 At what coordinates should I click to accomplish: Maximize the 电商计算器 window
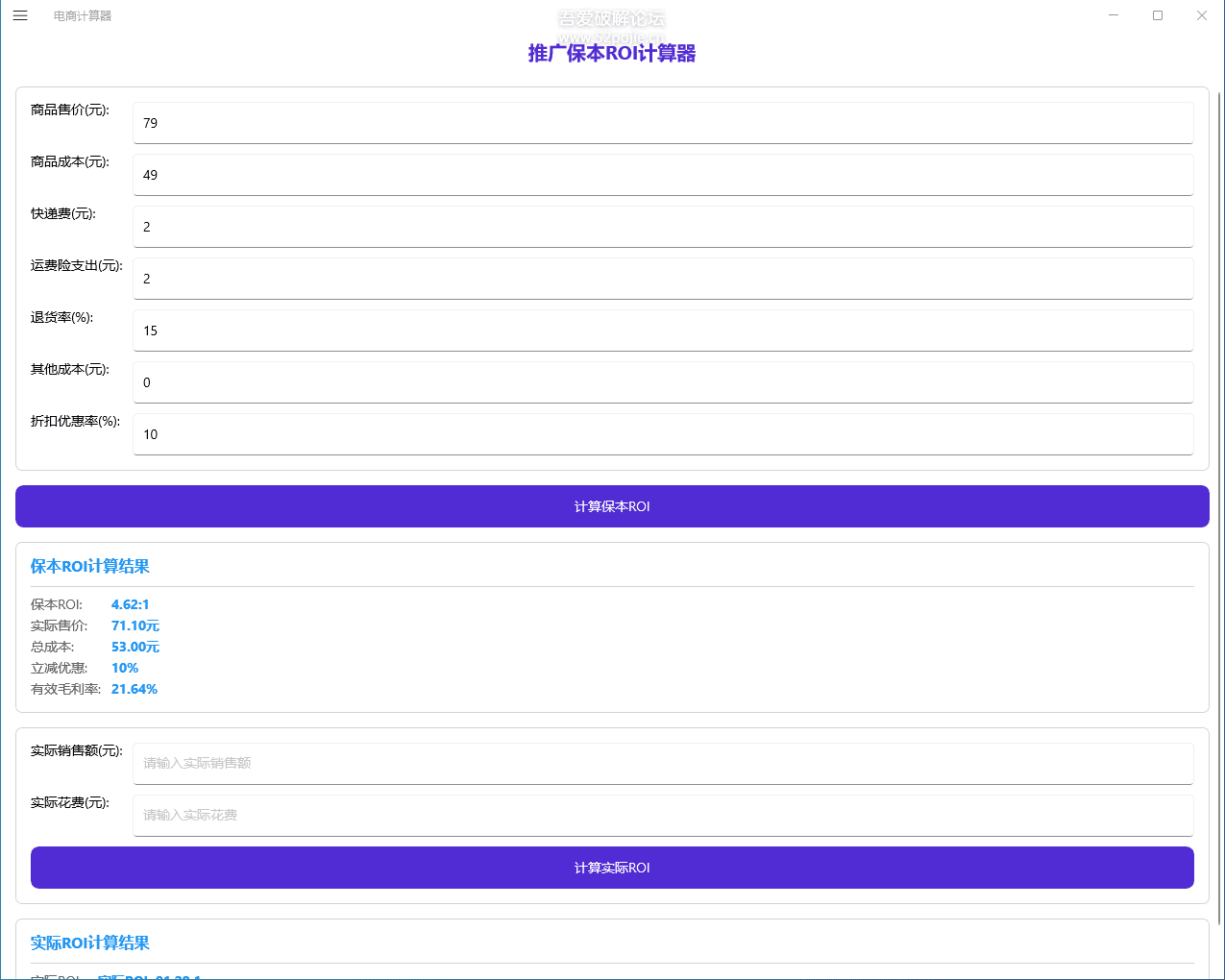[x=1158, y=15]
